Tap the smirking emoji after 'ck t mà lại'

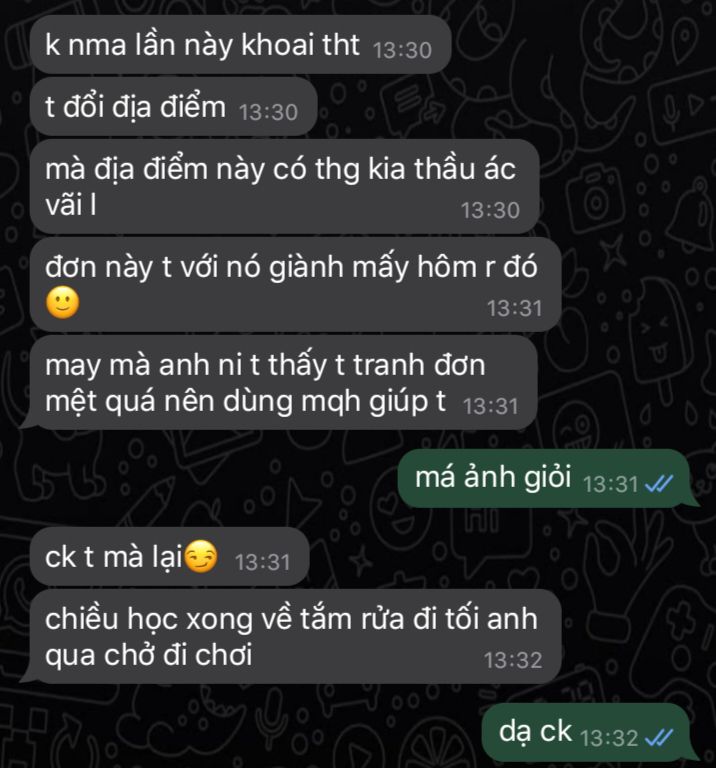click(x=200, y=556)
